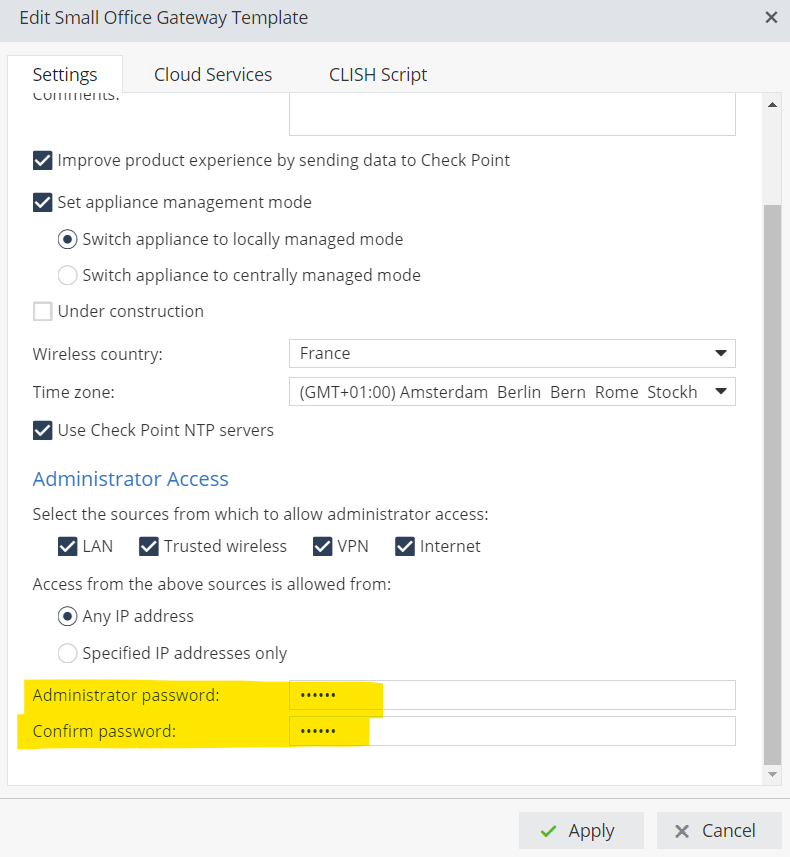The image size is (790, 857).
Task: Click the Administrator password field
Action: coord(511,695)
